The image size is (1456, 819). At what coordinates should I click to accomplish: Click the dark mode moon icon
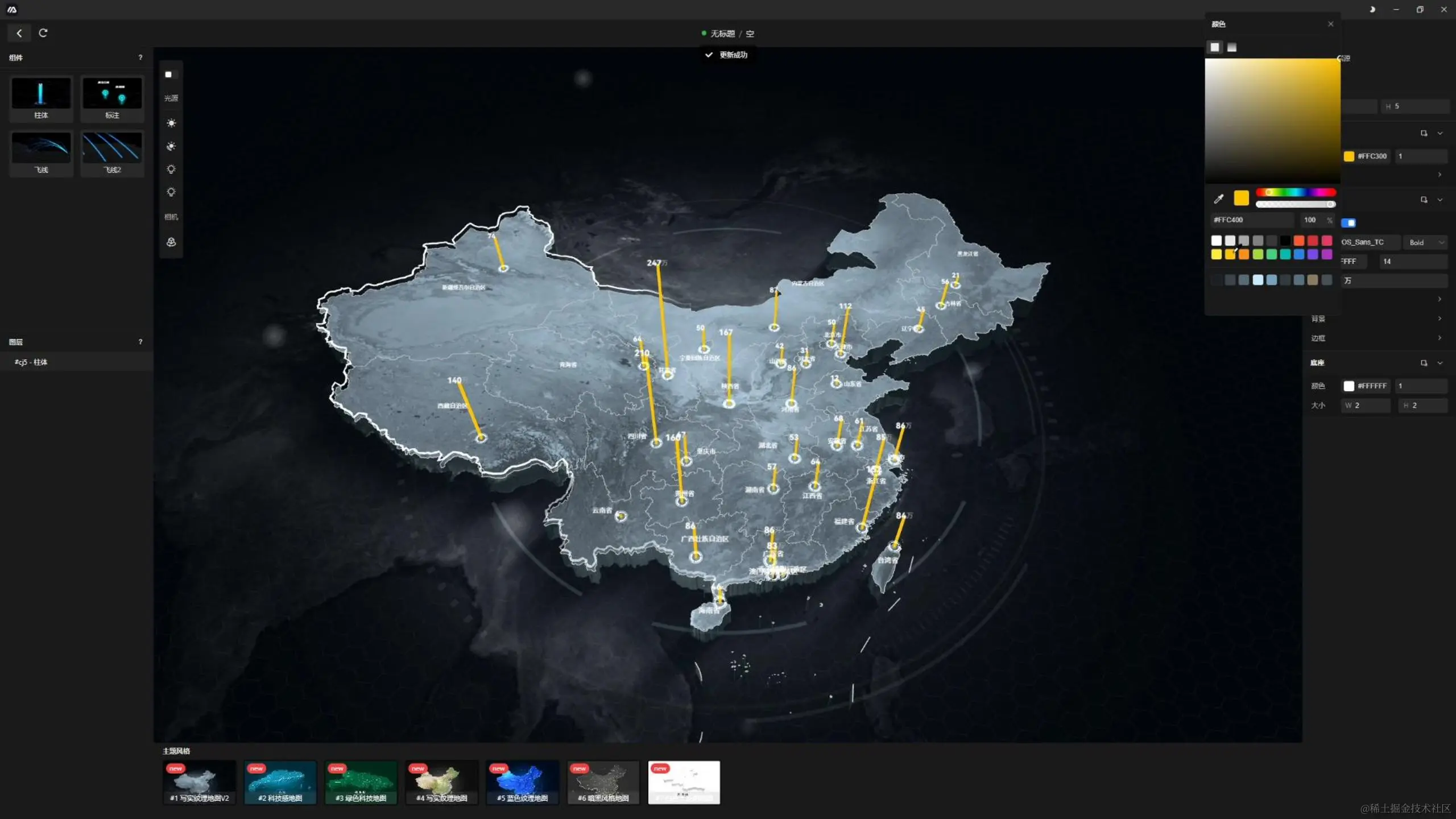pos(1372,10)
